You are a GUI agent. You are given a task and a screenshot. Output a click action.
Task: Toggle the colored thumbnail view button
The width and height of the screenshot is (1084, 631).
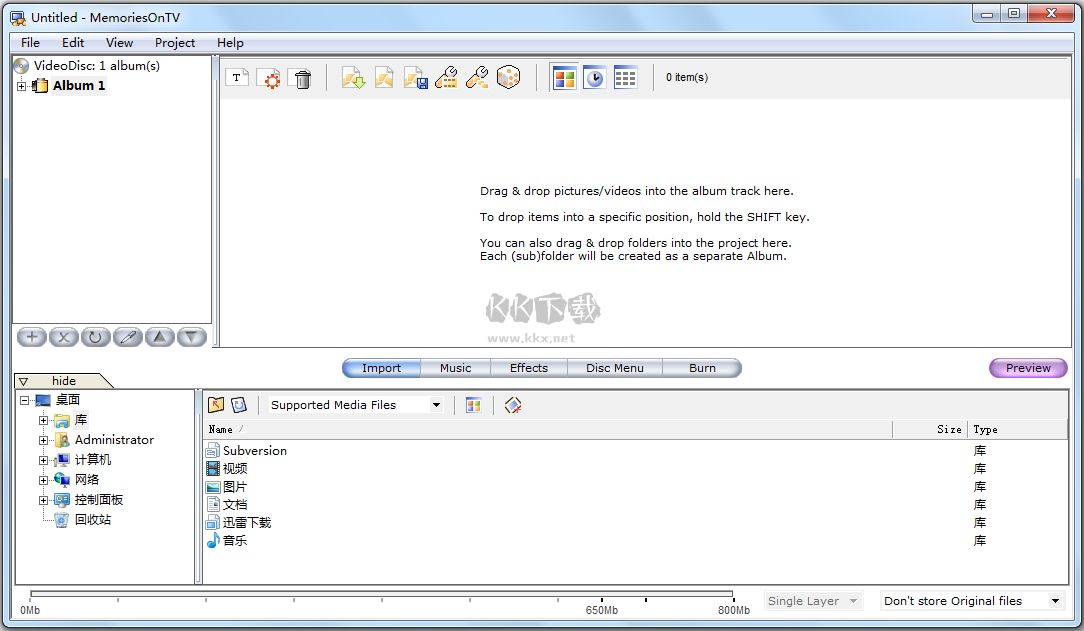(564, 78)
